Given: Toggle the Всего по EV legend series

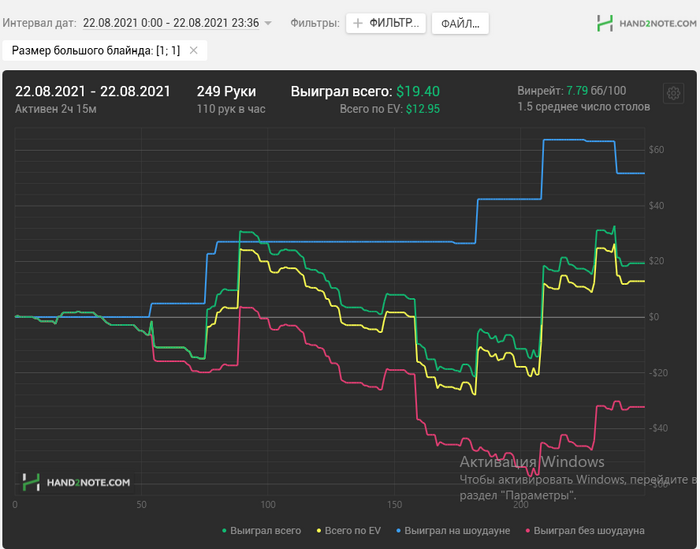Looking at the screenshot, I should pyautogui.click(x=349, y=531).
